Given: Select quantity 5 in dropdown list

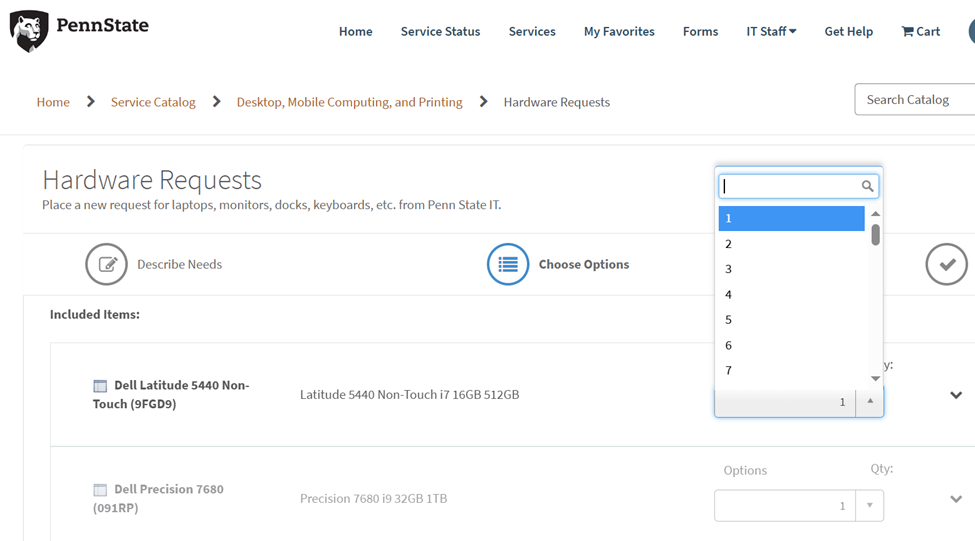Looking at the screenshot, I should pyautogui.click(x=792, y=320).
